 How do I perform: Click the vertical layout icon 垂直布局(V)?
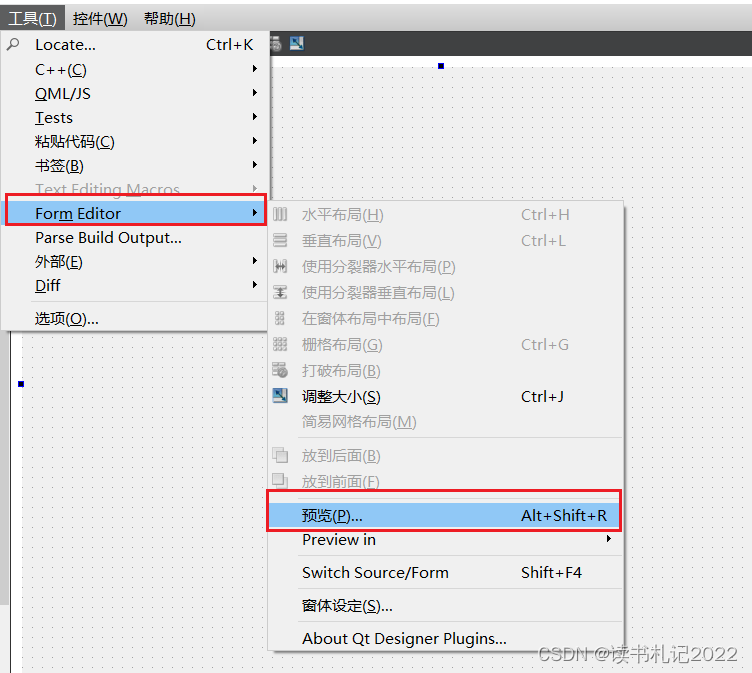pos(280,240)
